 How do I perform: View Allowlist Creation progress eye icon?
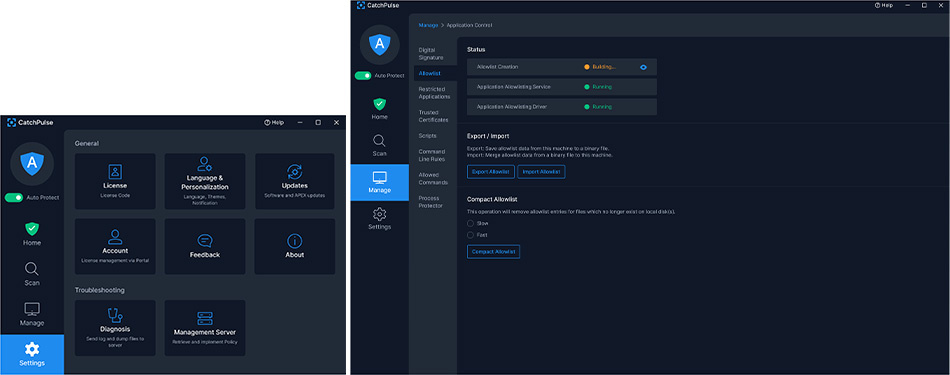[x=643, y=67]
